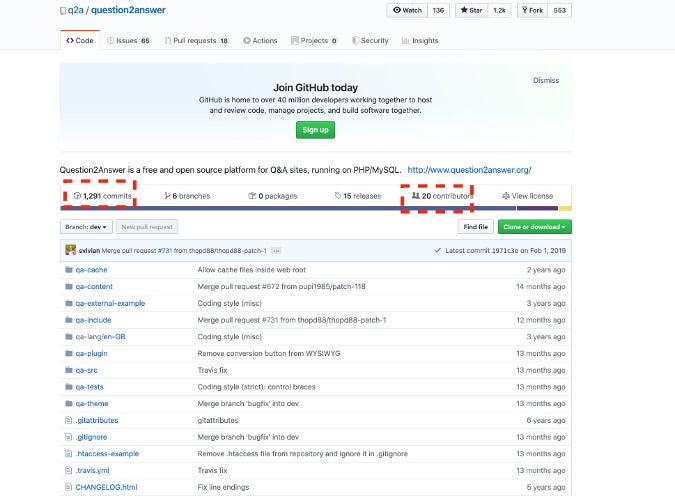Open the watchers count 136
The height and width of the screenshot is (496, 675).
coord(438,10)
